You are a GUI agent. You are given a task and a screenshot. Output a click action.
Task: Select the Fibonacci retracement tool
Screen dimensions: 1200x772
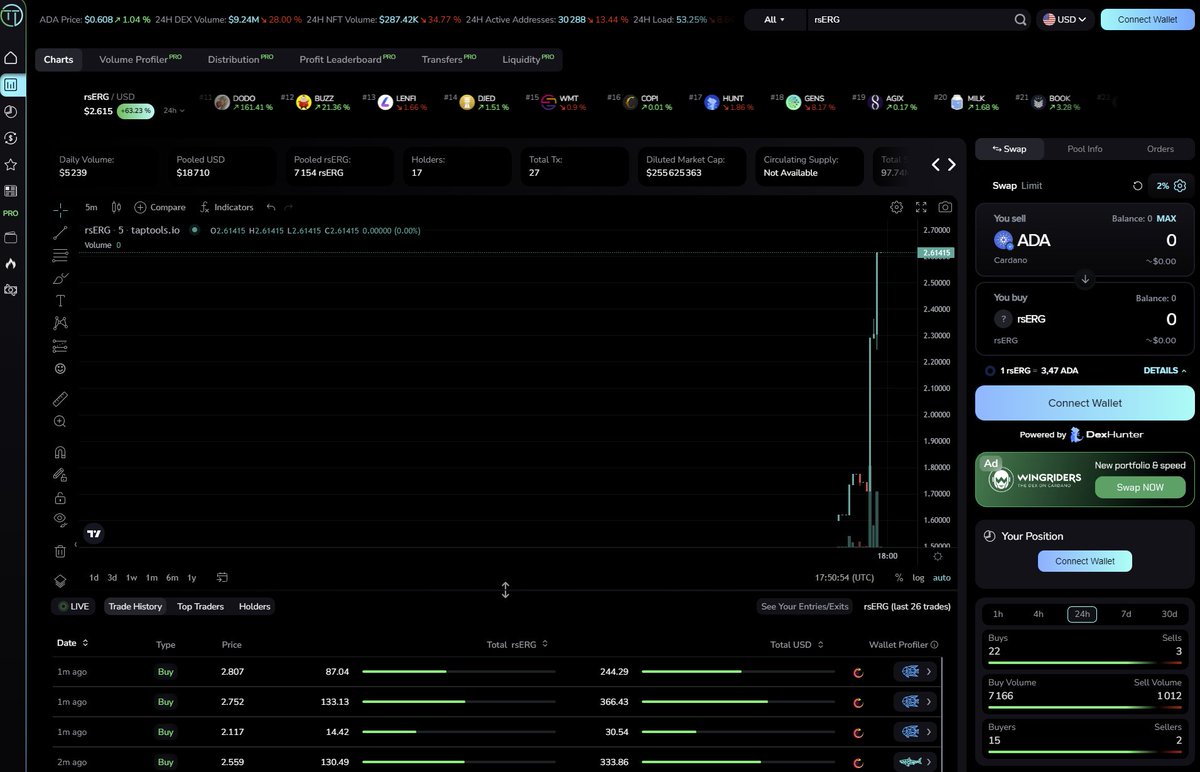tap(60, 255)
